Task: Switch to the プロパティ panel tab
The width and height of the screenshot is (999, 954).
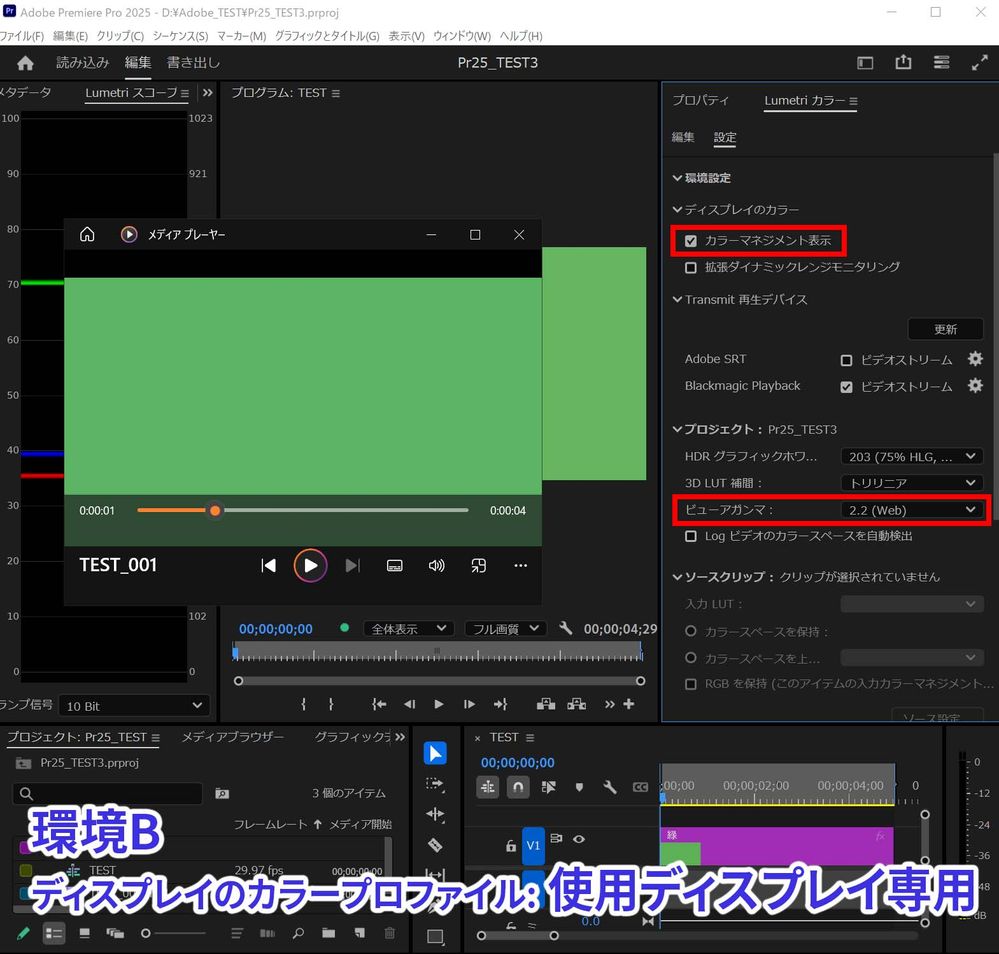Action: point(700,101)
